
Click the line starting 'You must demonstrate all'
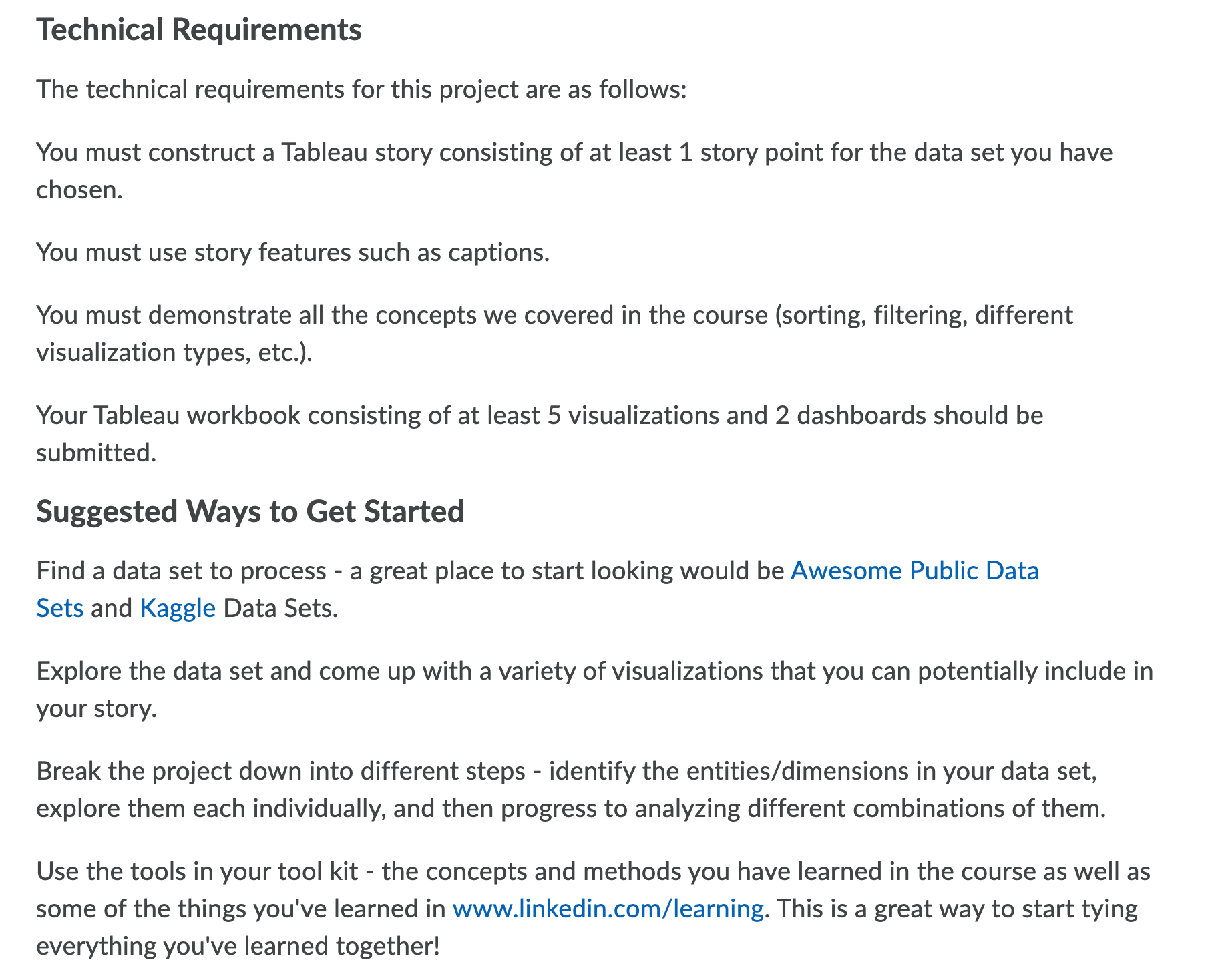point(554,315)
